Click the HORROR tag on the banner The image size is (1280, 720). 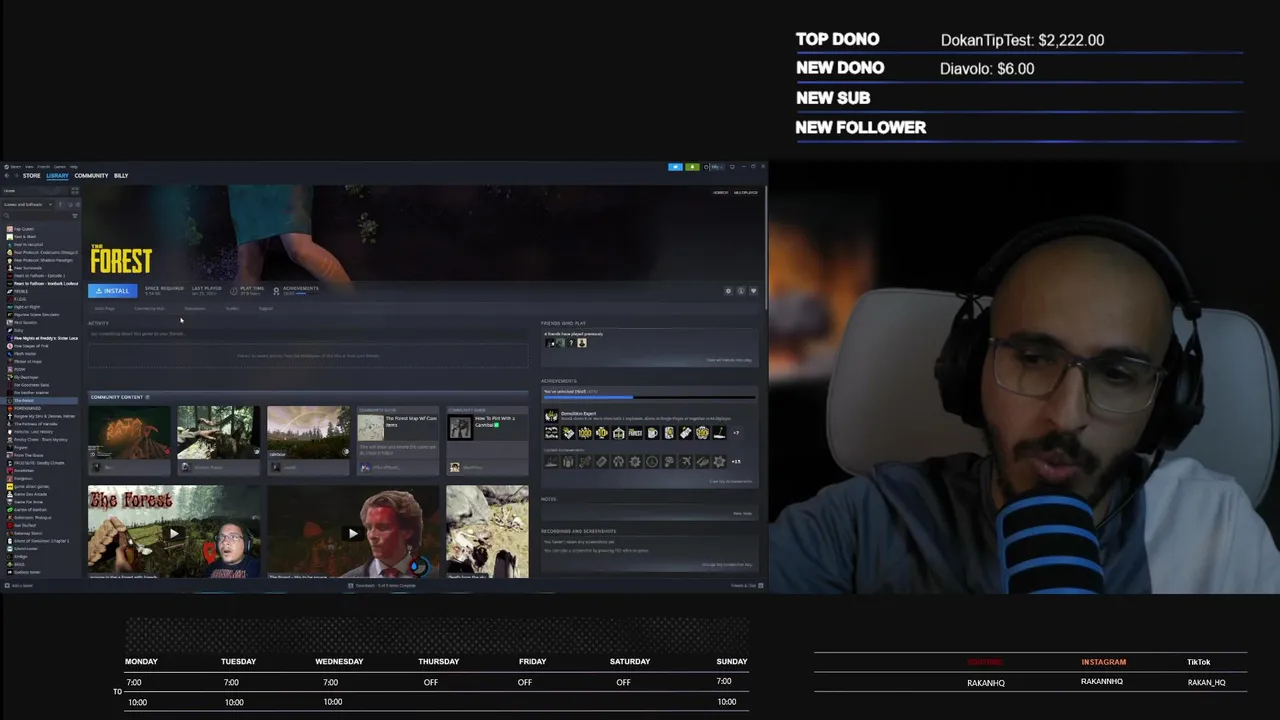click(x=720, y=192)
